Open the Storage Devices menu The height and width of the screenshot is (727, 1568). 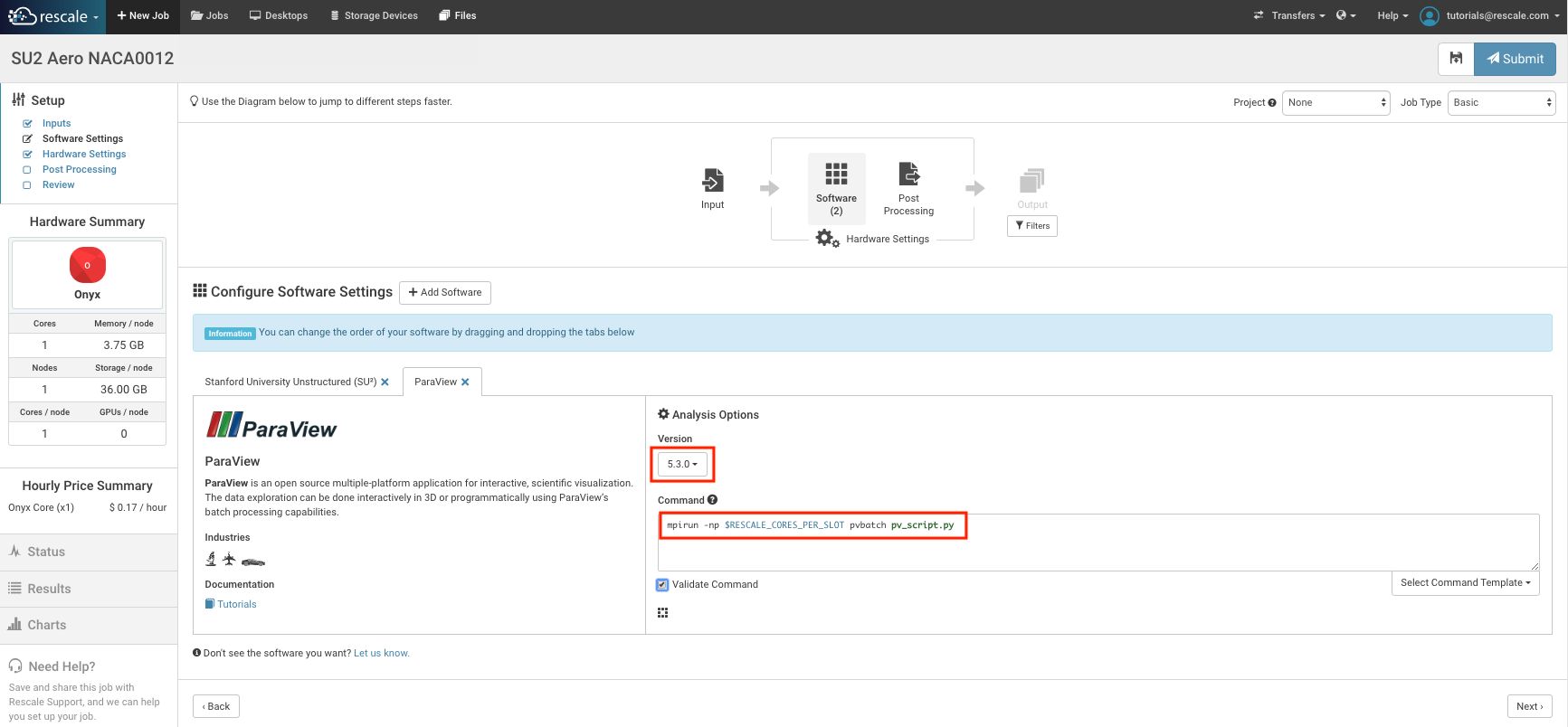(374, 15)
